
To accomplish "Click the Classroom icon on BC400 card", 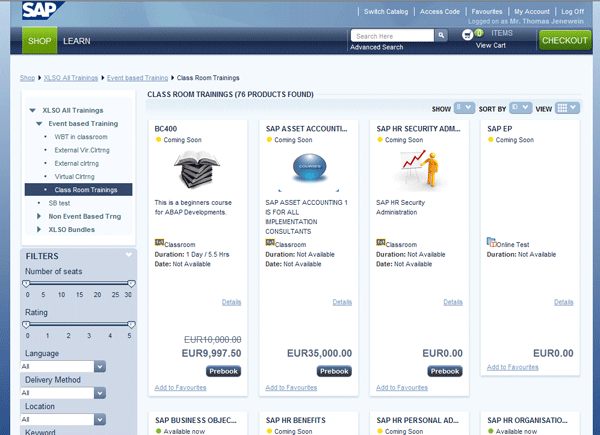I will pyautogui.click(x=159, y=243).
